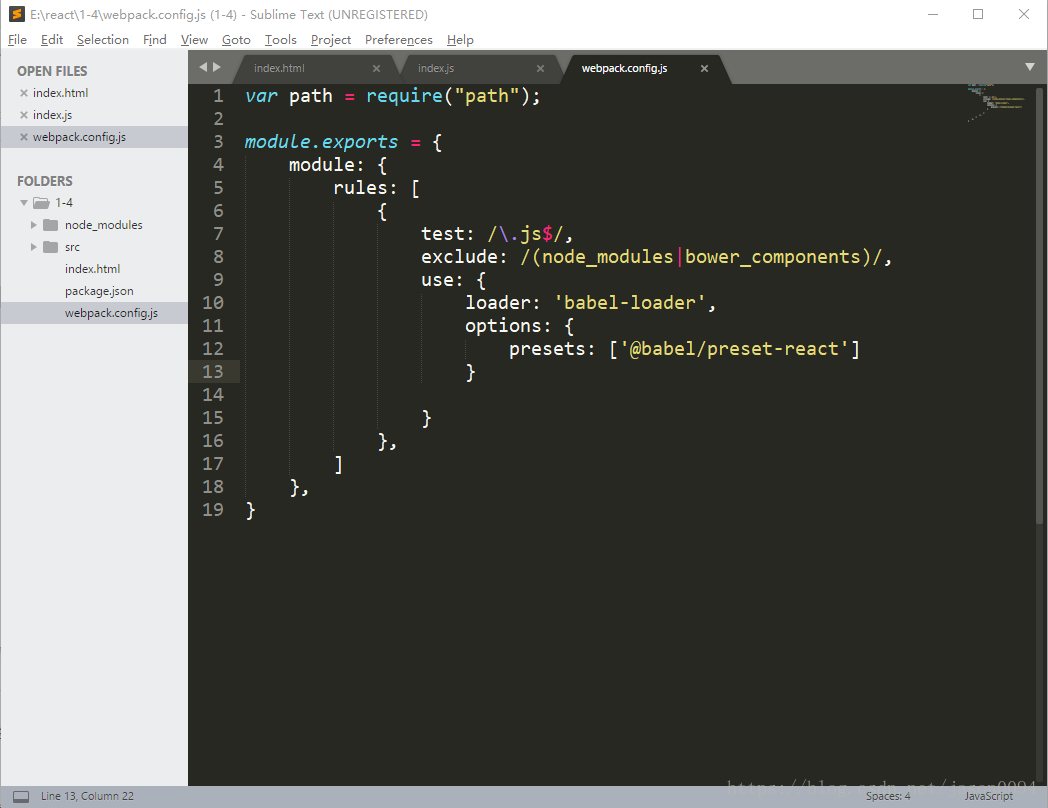Open the Selection menu
Image resolution: width=1048 pixels, height=808 pixels.
[103, 40]
